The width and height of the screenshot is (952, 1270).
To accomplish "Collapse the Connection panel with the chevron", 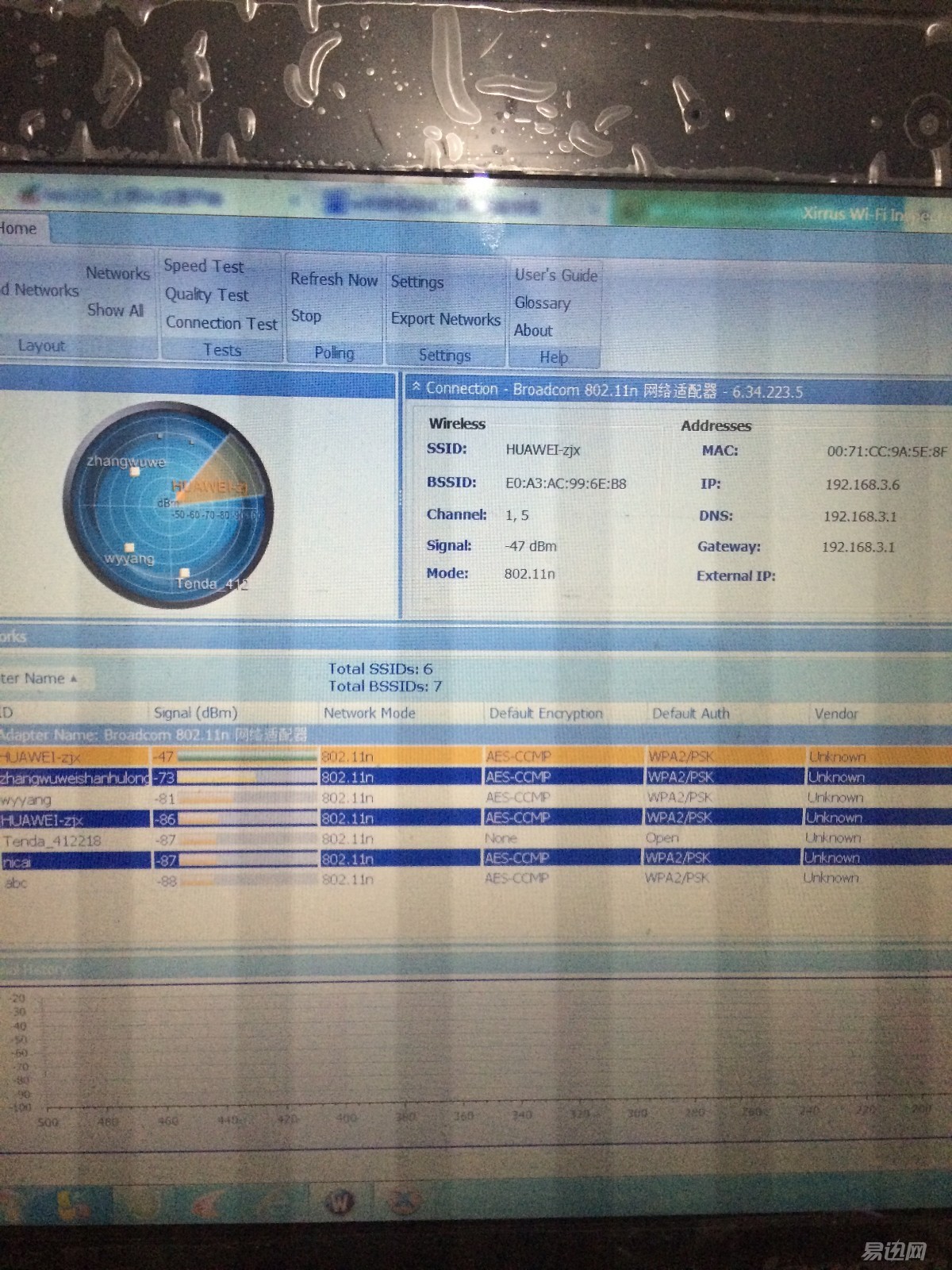I will coord(416,387).
